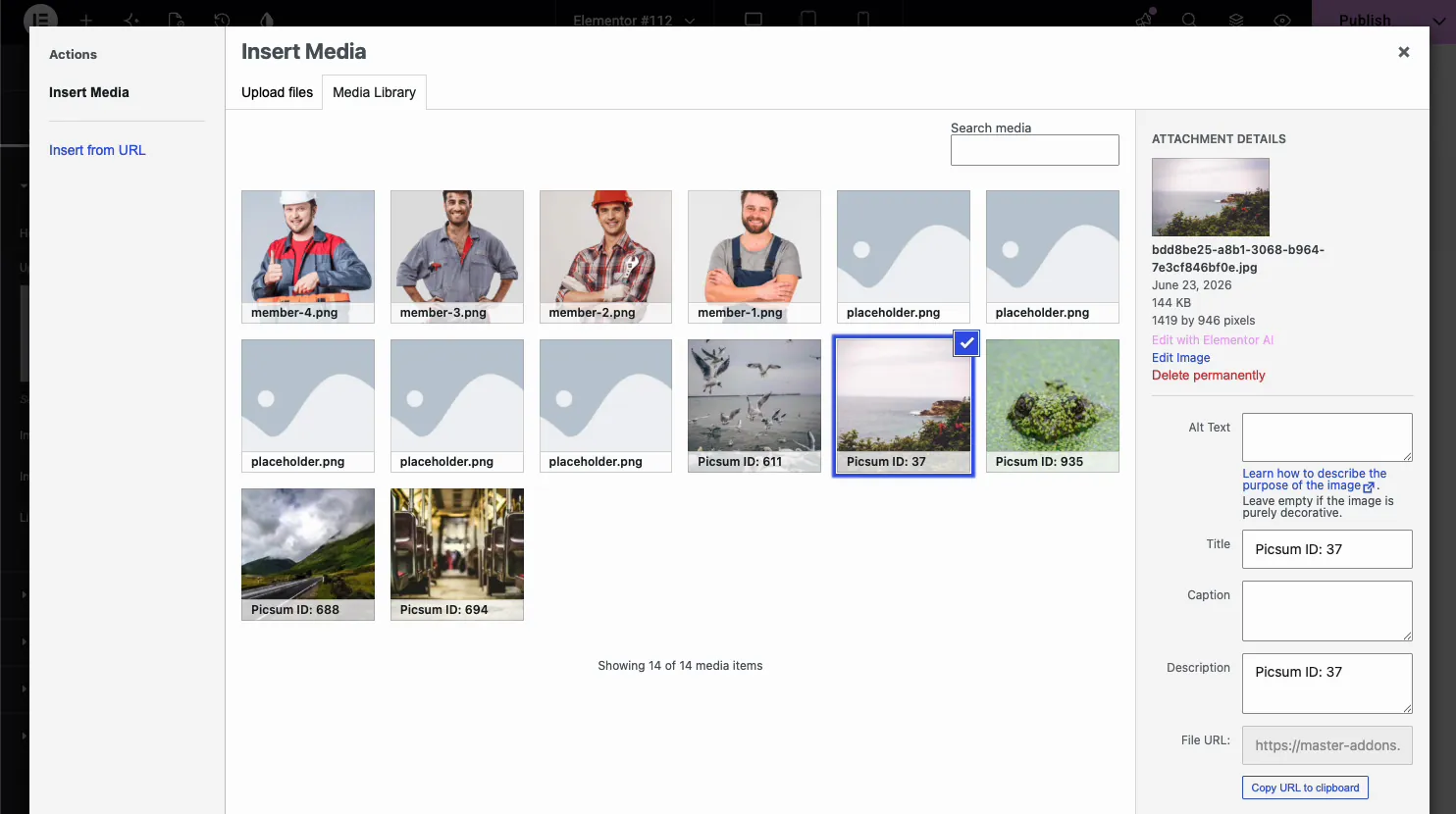Switch to Mobile responsive view icon
The height and width of the screenshot is (814, 1456).
[863, 20]
